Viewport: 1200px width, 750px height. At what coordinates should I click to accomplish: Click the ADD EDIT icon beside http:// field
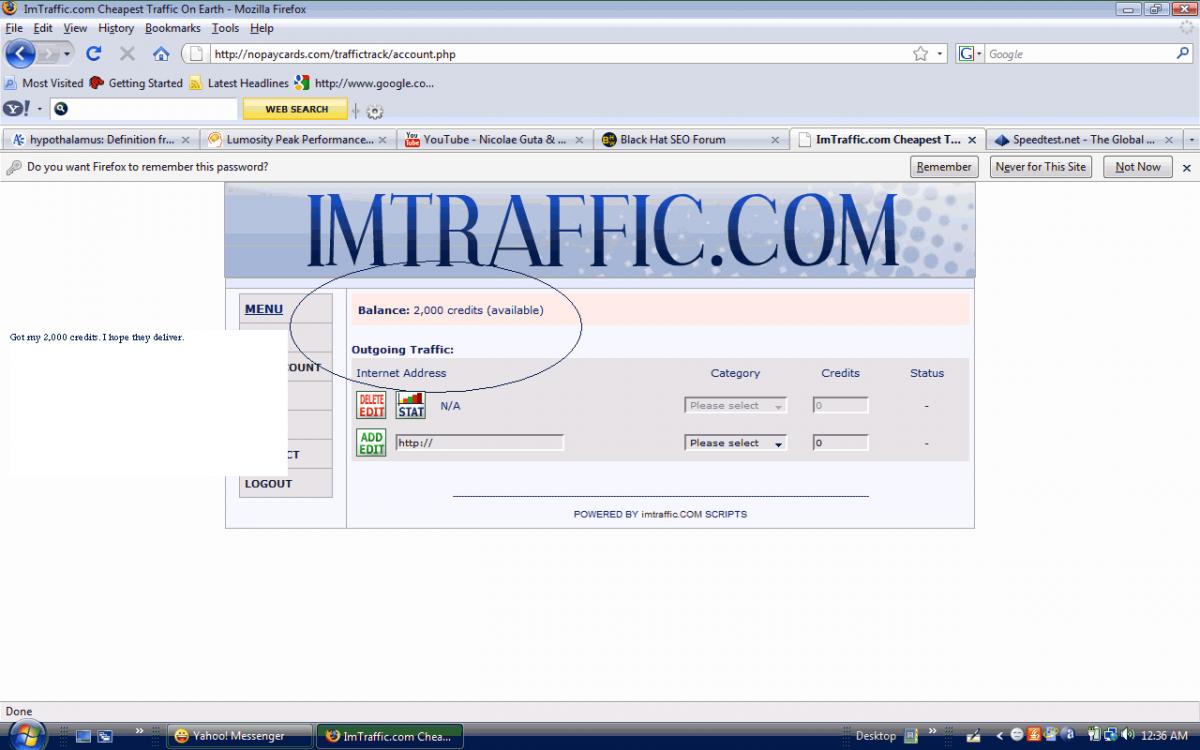tap(371, 442)
